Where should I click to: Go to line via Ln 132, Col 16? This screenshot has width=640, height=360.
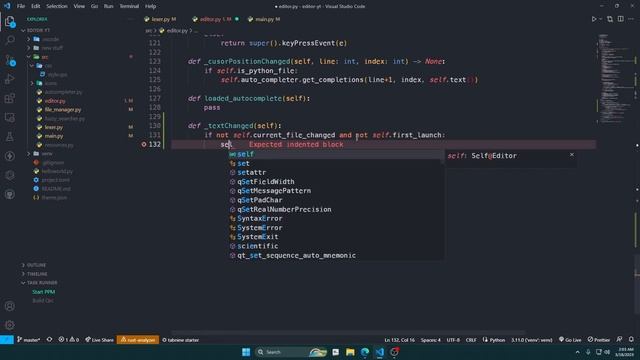pos(400,340)
